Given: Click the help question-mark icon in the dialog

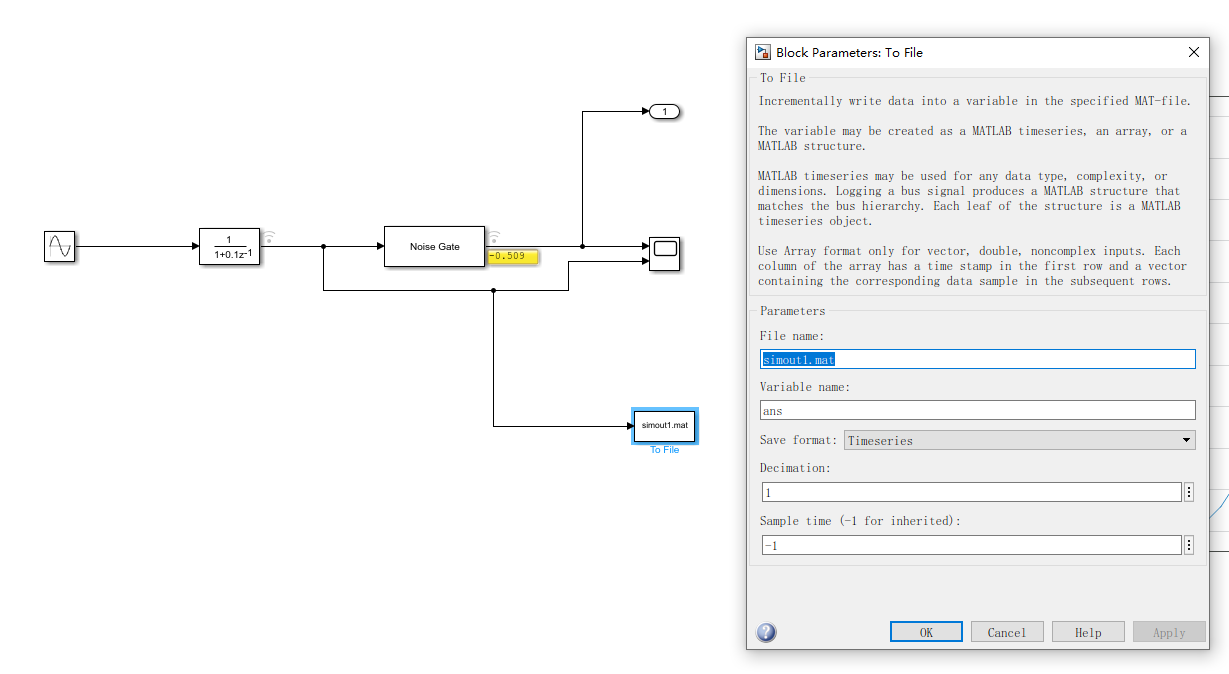Looking at the screenshot, I should [766, 632].
